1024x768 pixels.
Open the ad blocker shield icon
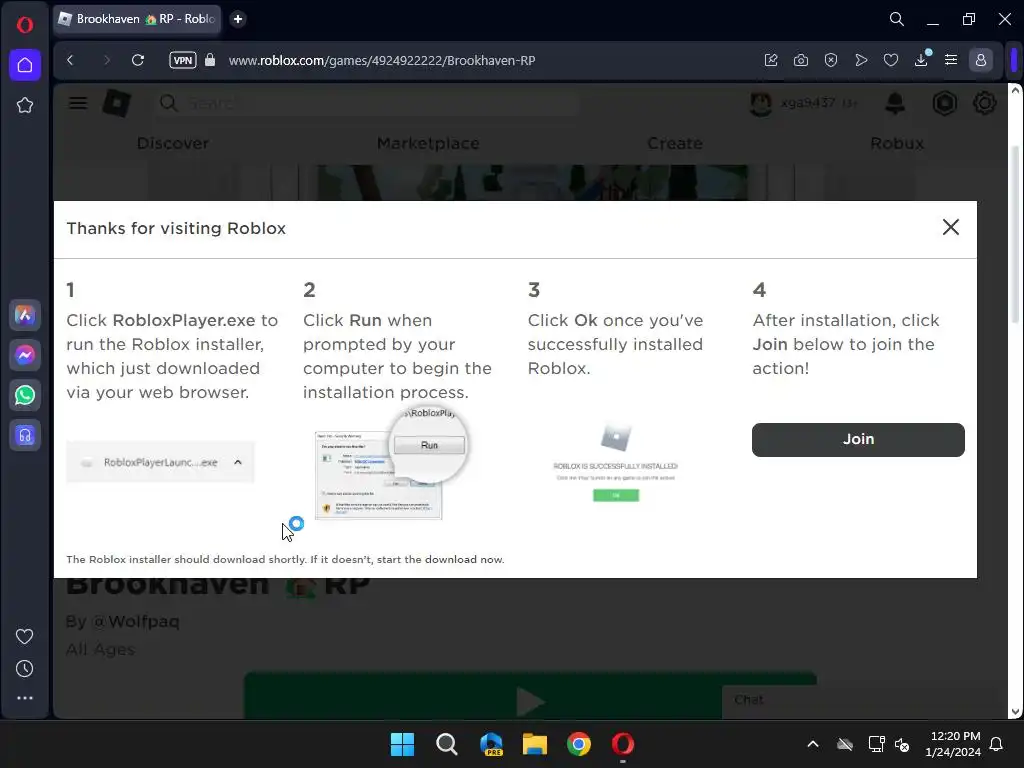(x=831, y=60)
